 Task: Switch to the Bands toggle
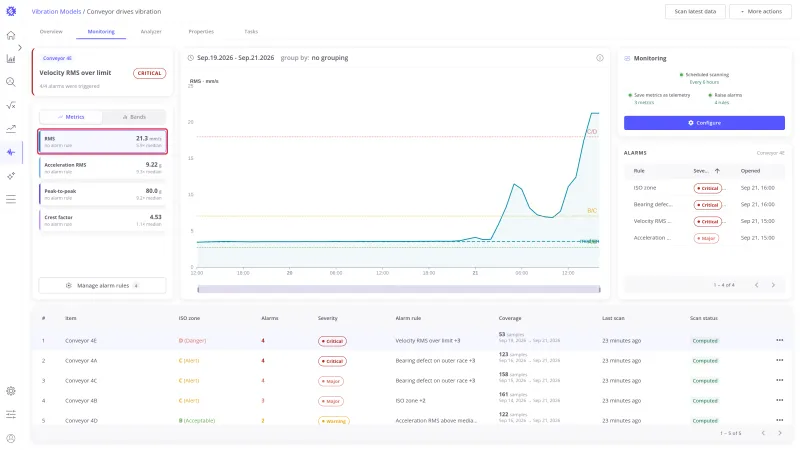tap(134, 117)
